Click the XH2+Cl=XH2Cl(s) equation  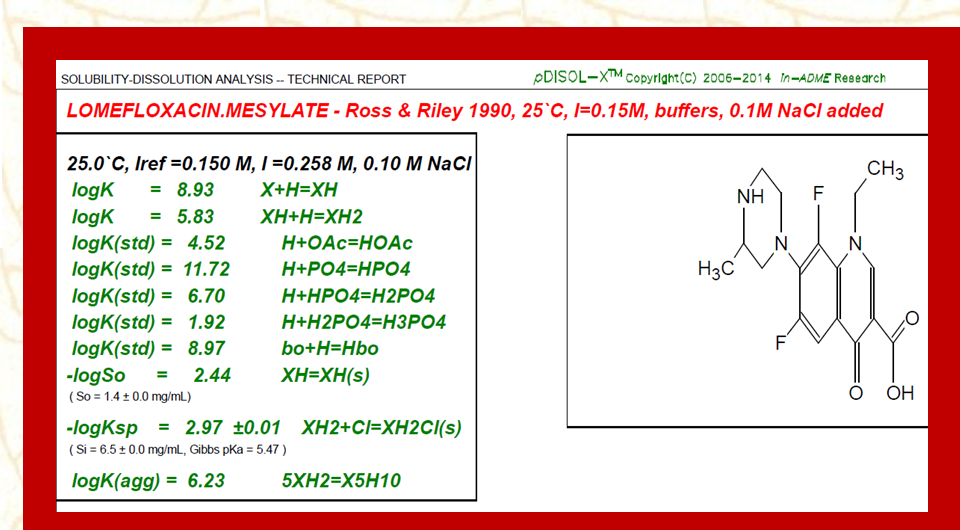coord(381,427)
